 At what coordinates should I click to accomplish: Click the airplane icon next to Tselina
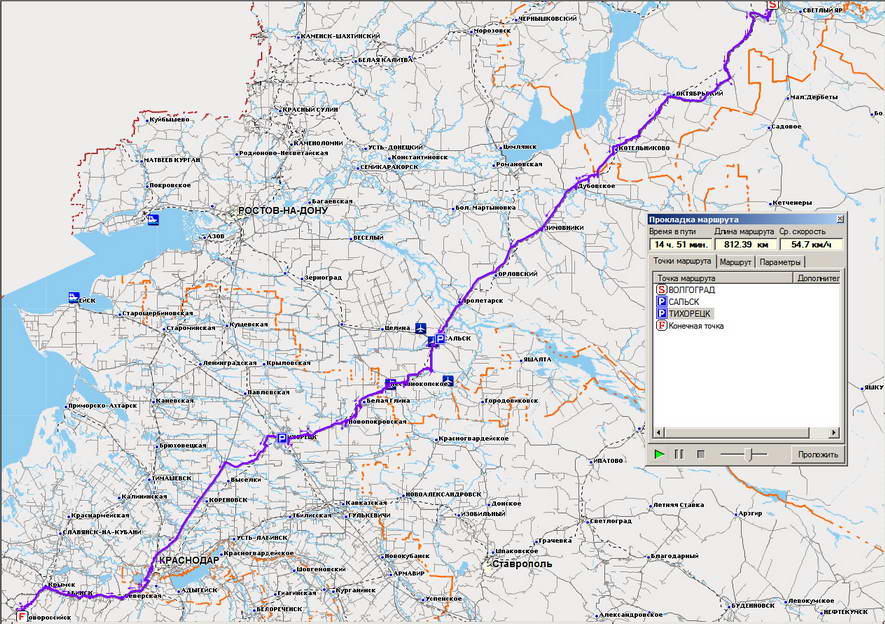pyautogui.click(x=421, y=329)
